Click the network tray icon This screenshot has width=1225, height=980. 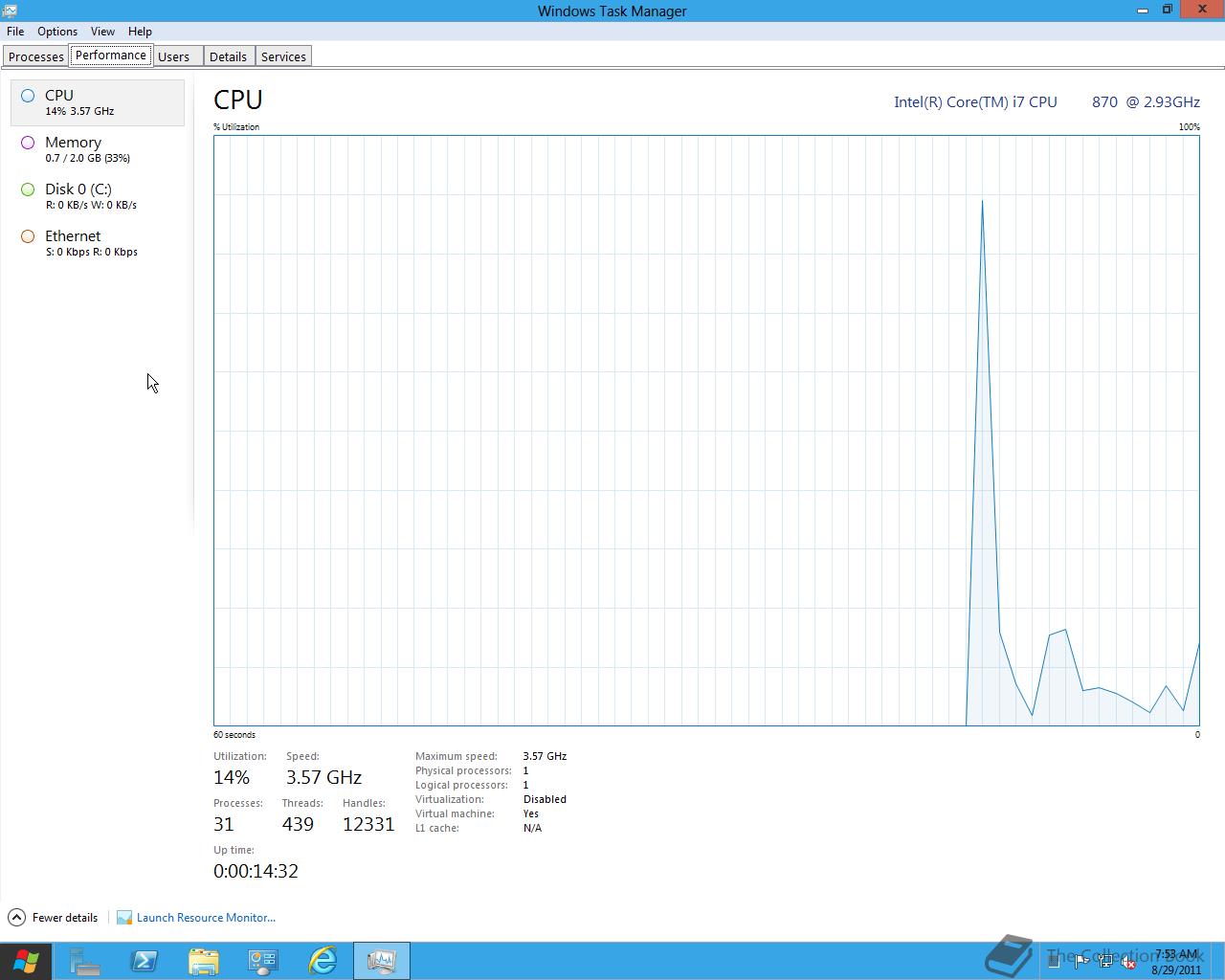click(1104, 963)
